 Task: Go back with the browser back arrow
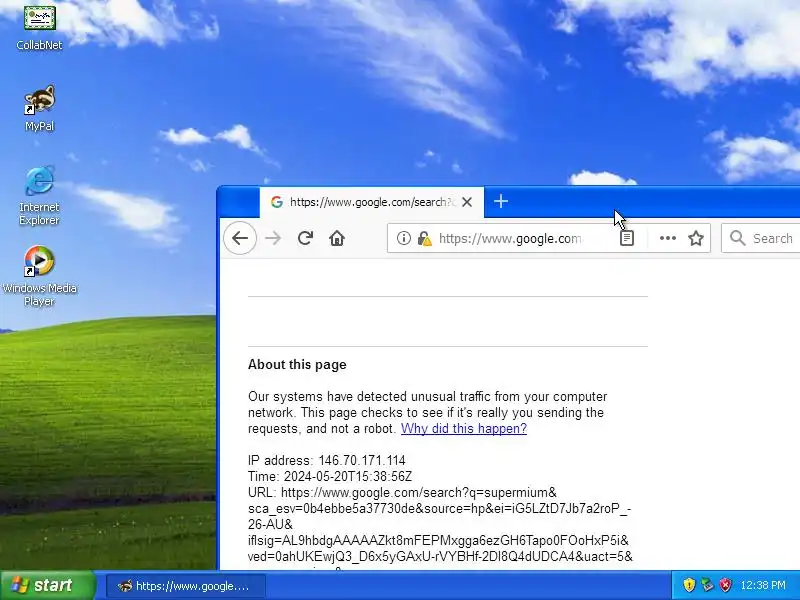(x=240, y=238)
